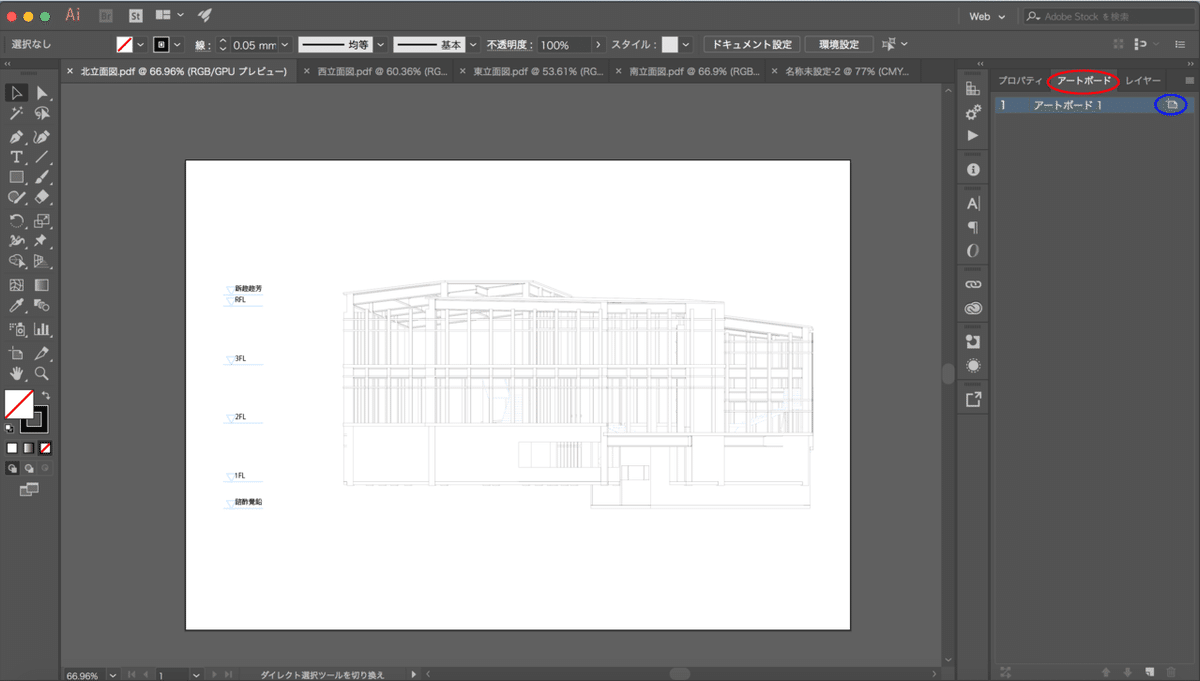1200x681 pixels.
Task: Select the Column Graph tool
Action: 42,329
